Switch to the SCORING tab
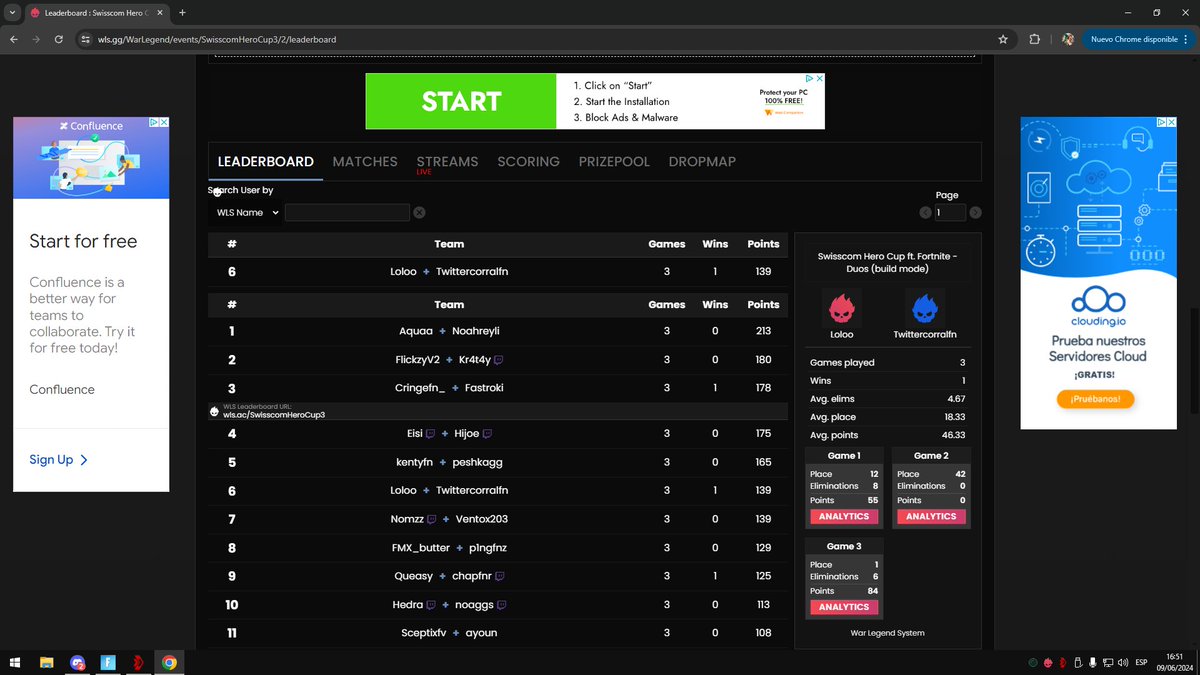 (528, 161)
